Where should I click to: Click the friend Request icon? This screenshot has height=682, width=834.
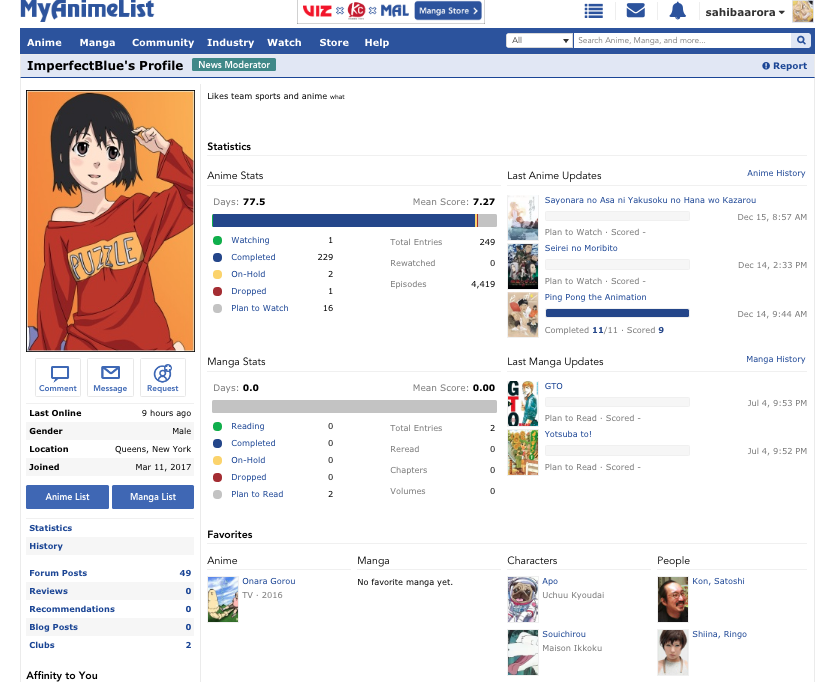[163, 377]
